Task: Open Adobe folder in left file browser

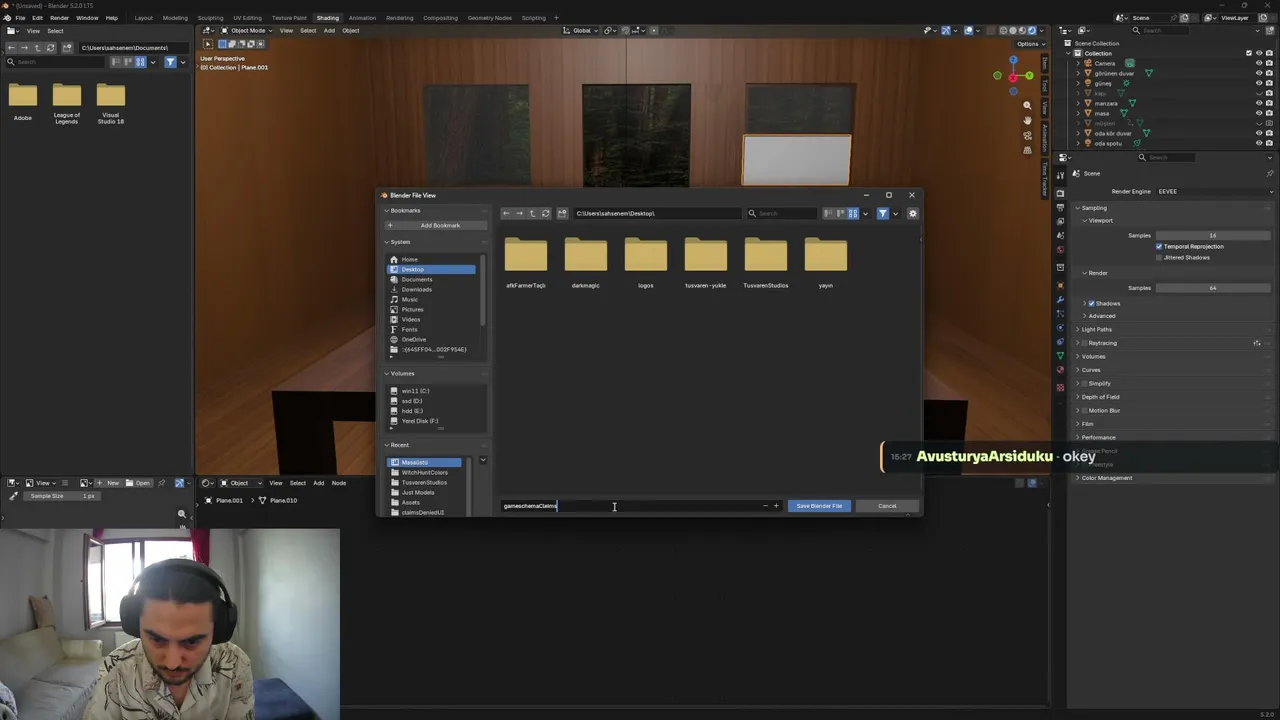Action: tap(23, 101)
